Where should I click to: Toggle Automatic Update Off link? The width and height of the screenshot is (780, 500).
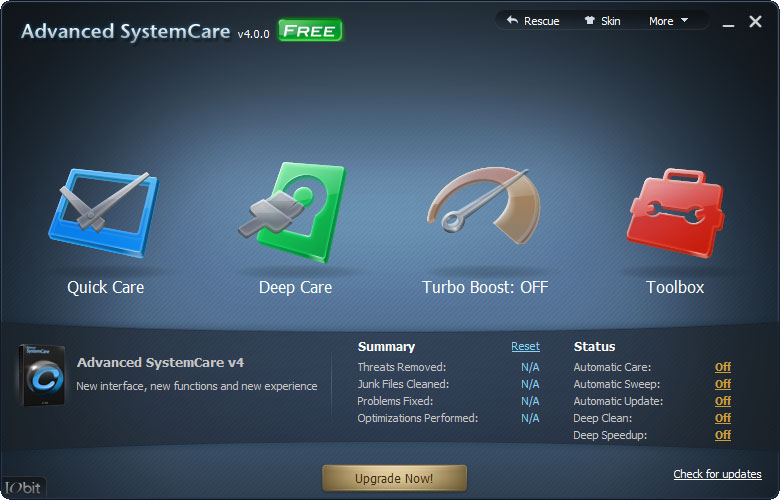coord(723,401)
